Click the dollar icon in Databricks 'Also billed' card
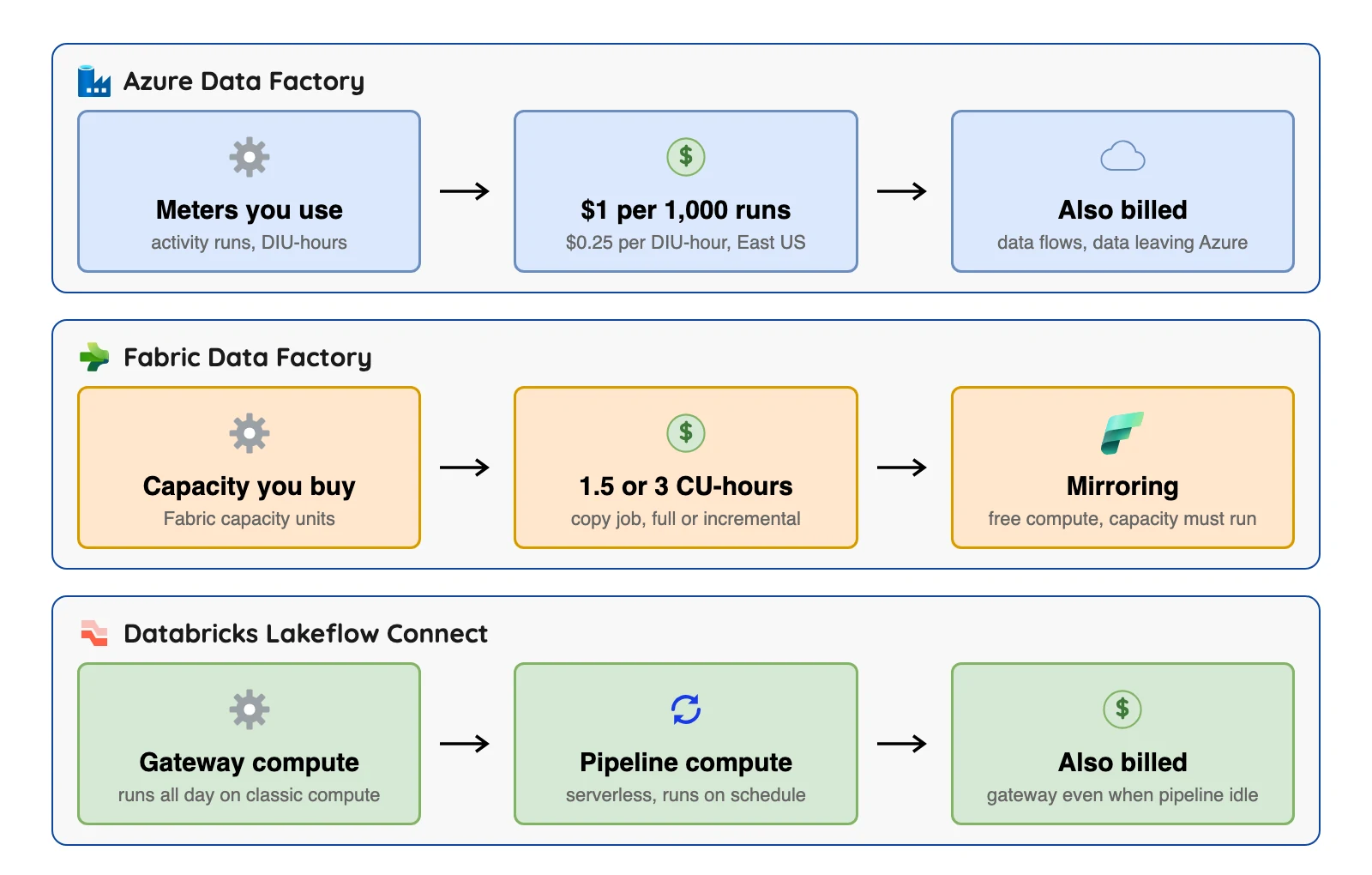The height and width of the screenshot is (875, 1372). click(1122, 709)
